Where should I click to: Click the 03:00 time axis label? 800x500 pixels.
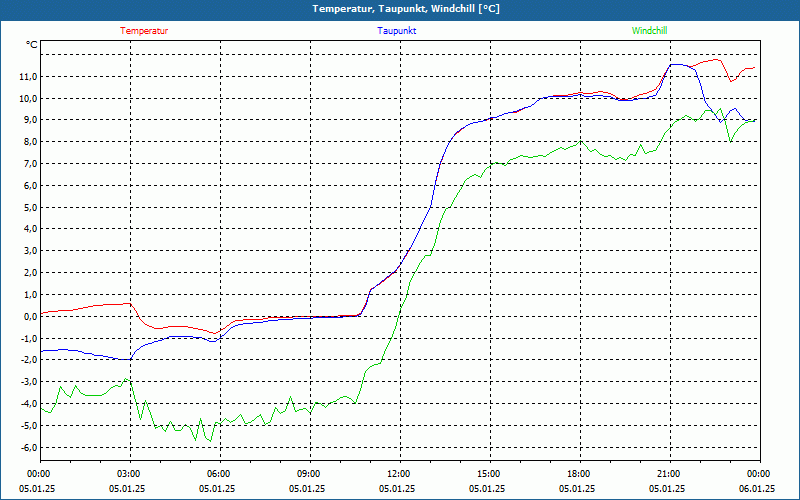click(131, 474)
